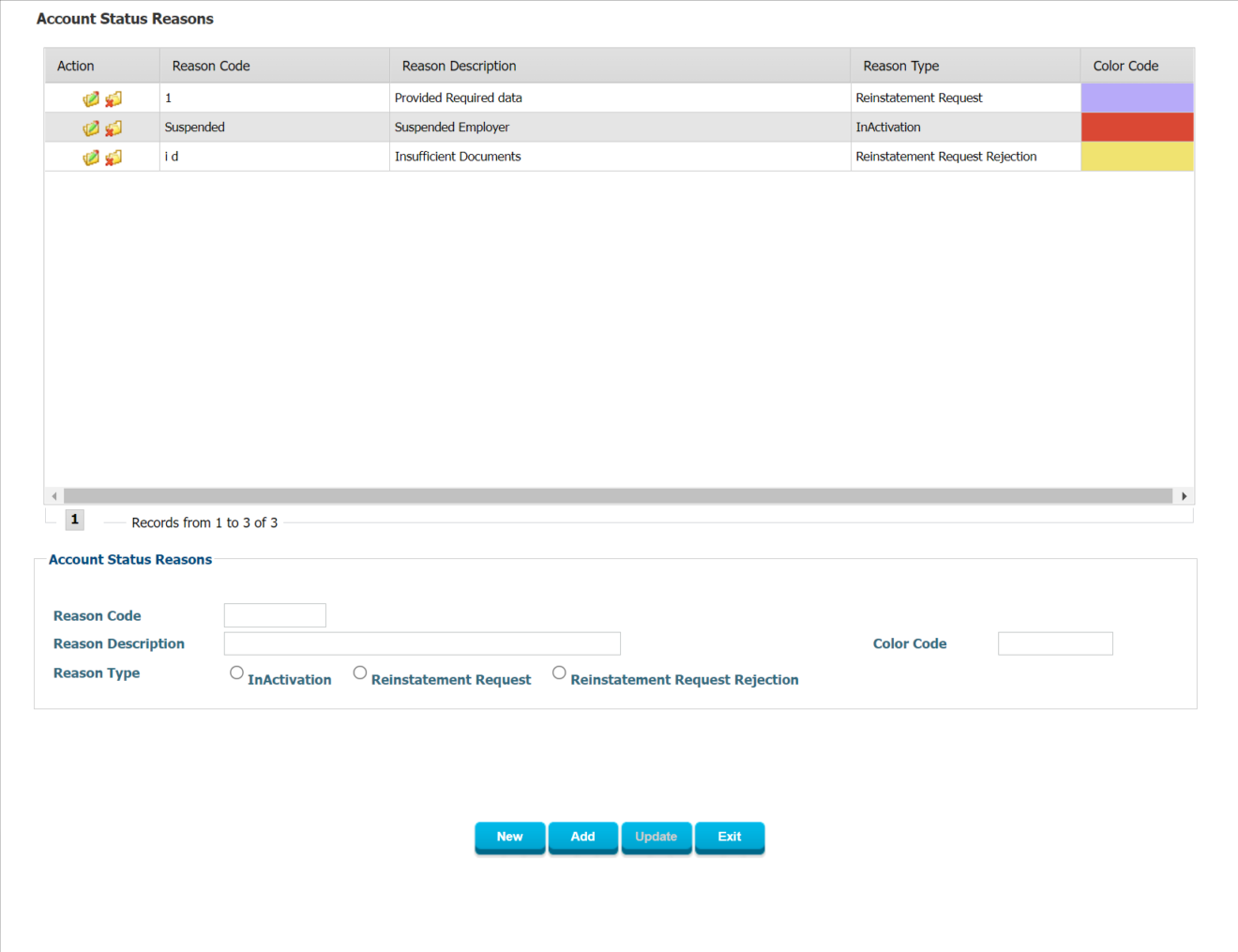1238x952 pixels.
Task: Select the 'Insufficient Documents' cell
Action: point(620,157)
